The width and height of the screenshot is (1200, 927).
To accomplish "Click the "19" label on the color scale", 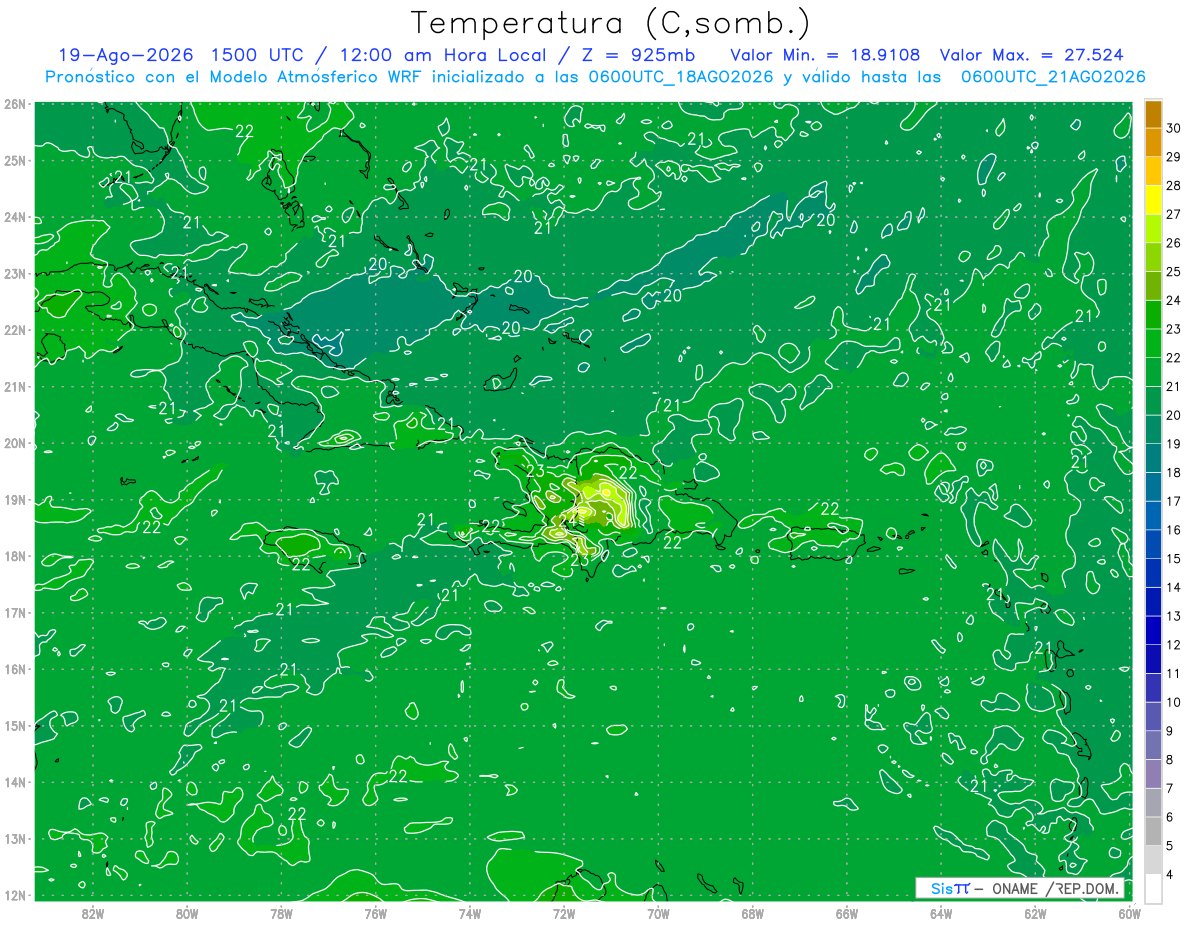I will coord(1174,444).
